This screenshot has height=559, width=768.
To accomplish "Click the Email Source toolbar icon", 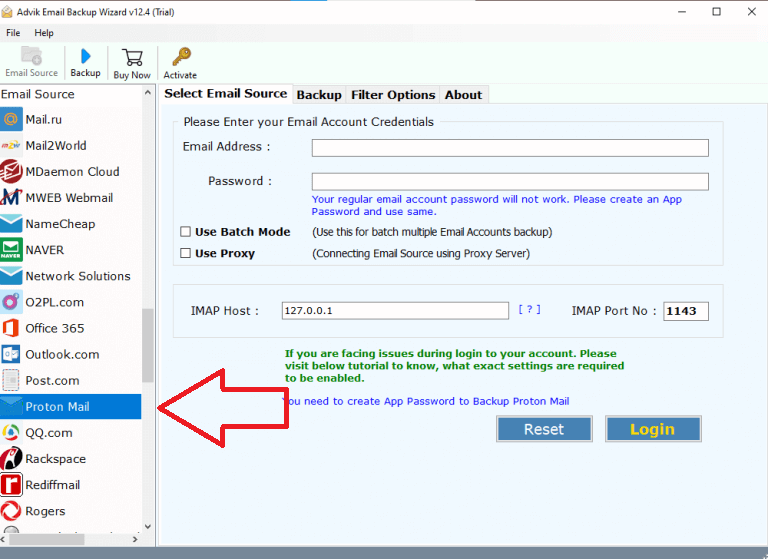I will coord(32,56).
